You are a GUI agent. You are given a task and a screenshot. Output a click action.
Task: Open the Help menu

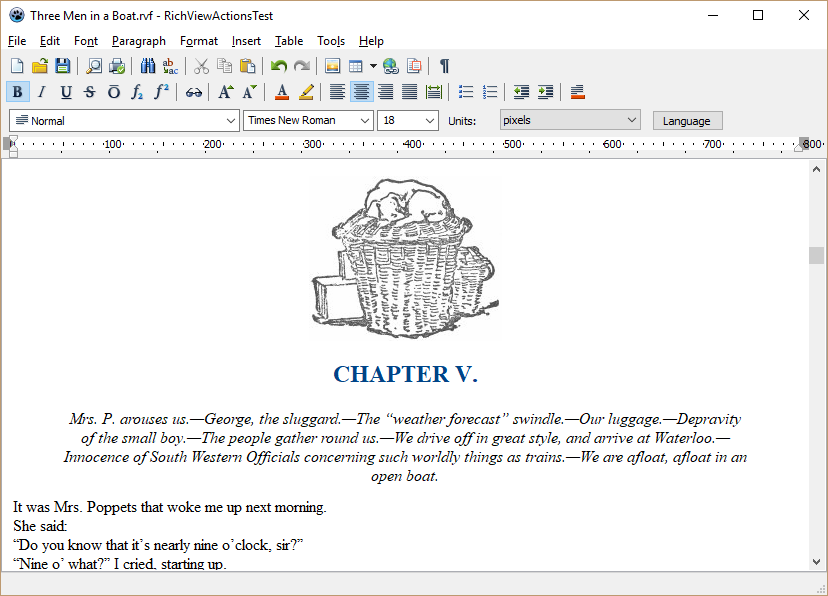(x=371, y=41)
